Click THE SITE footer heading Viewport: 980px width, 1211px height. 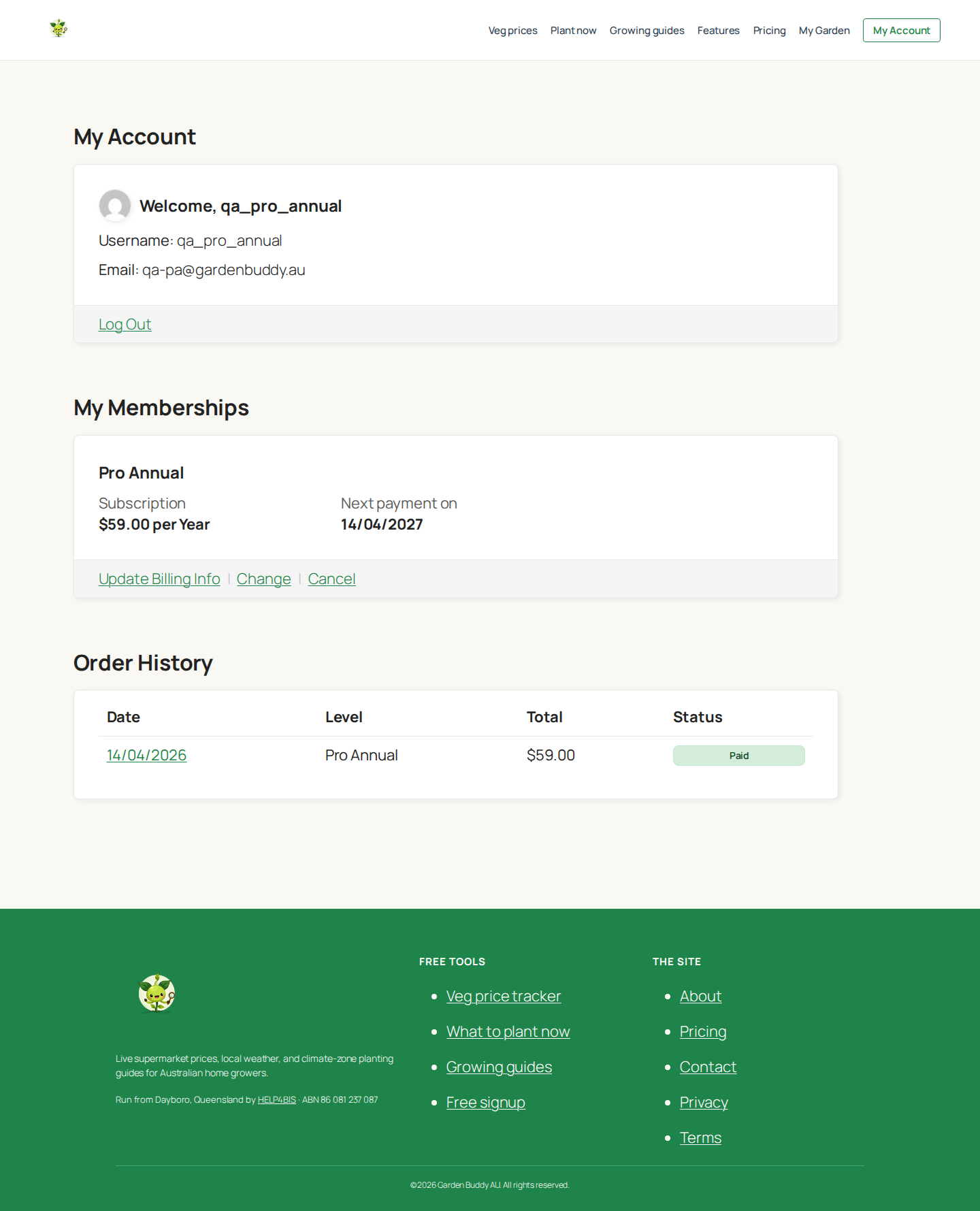point(676,962)
